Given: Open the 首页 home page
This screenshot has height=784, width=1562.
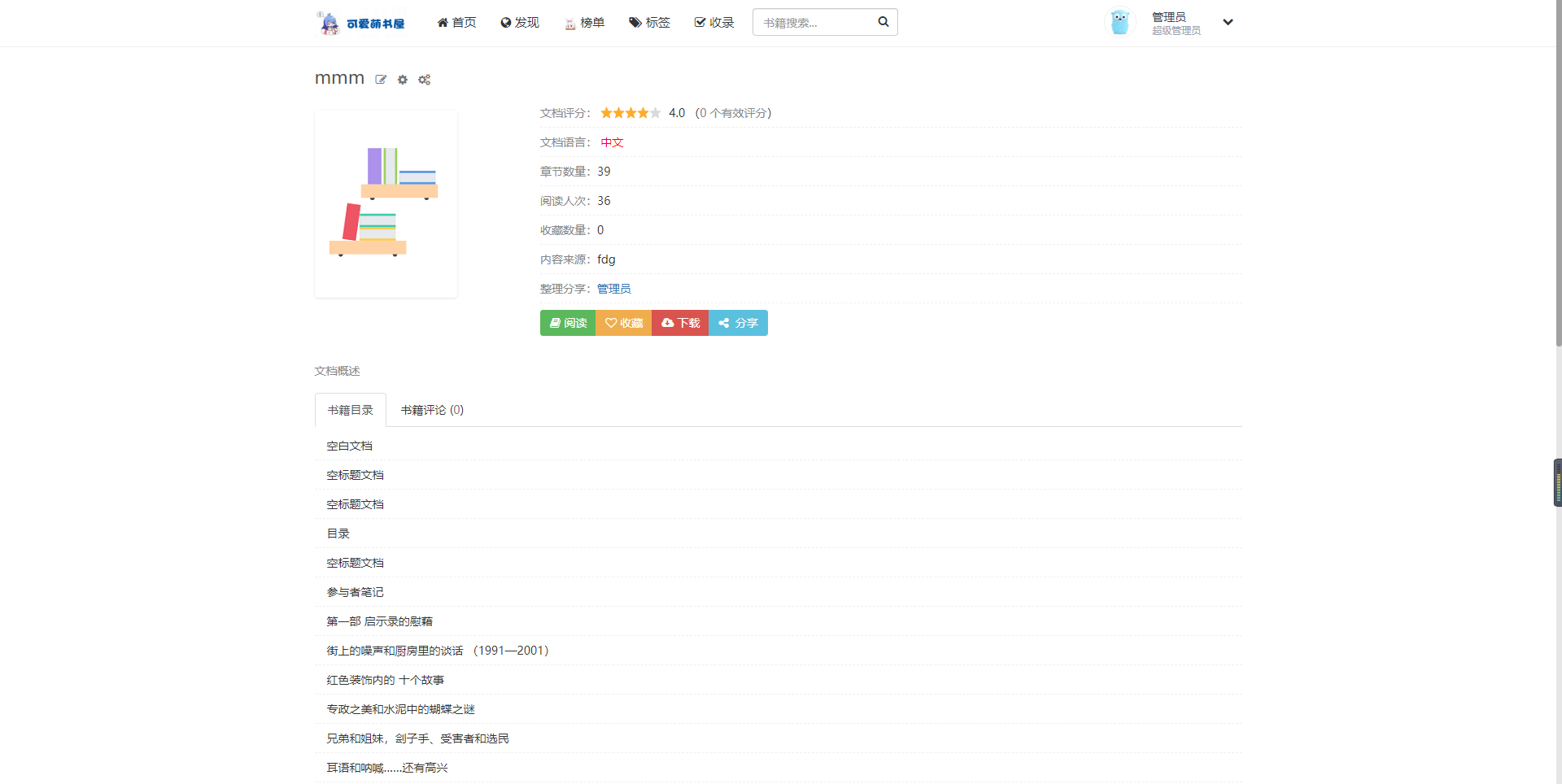Looking at the screenshot, I should tap(456, 23).
